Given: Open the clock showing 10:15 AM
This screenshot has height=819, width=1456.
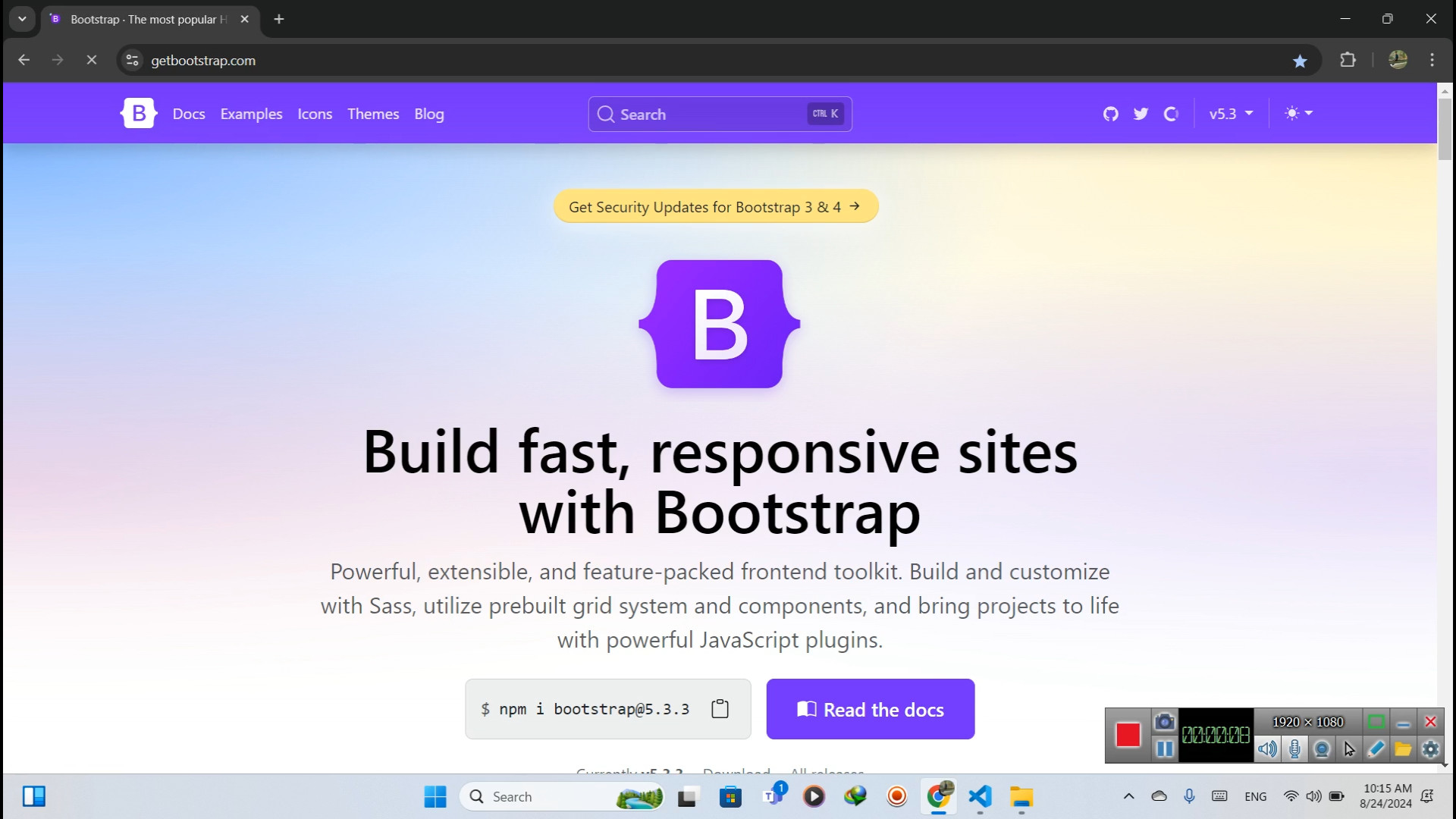Looking at the screenshot, I should point(1386,796).
